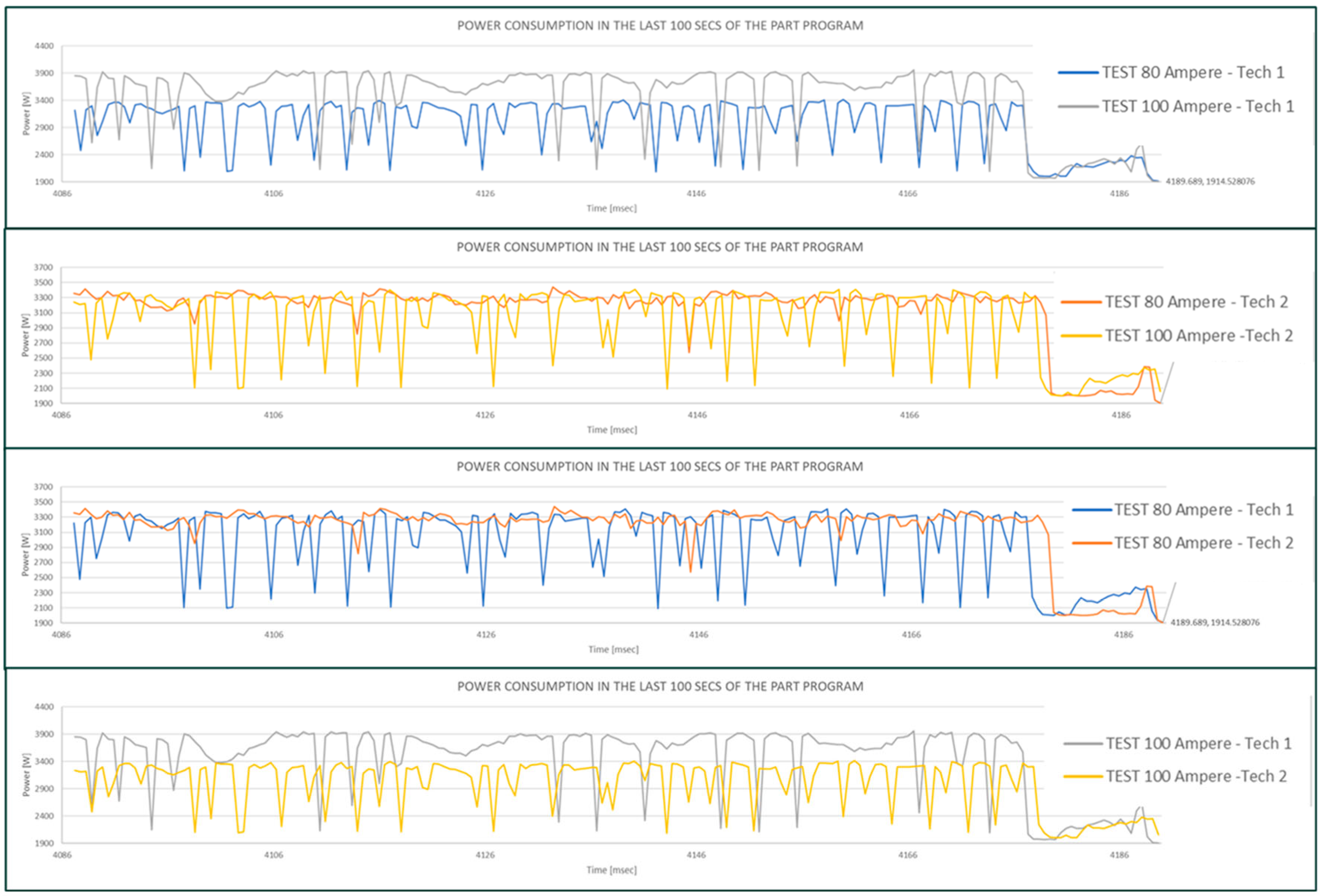Screen dimensions: 1321x896
Task: Select the 'Time [msec]' axis title of second chart
Action: pyautogui.click(x=612, y=430)
